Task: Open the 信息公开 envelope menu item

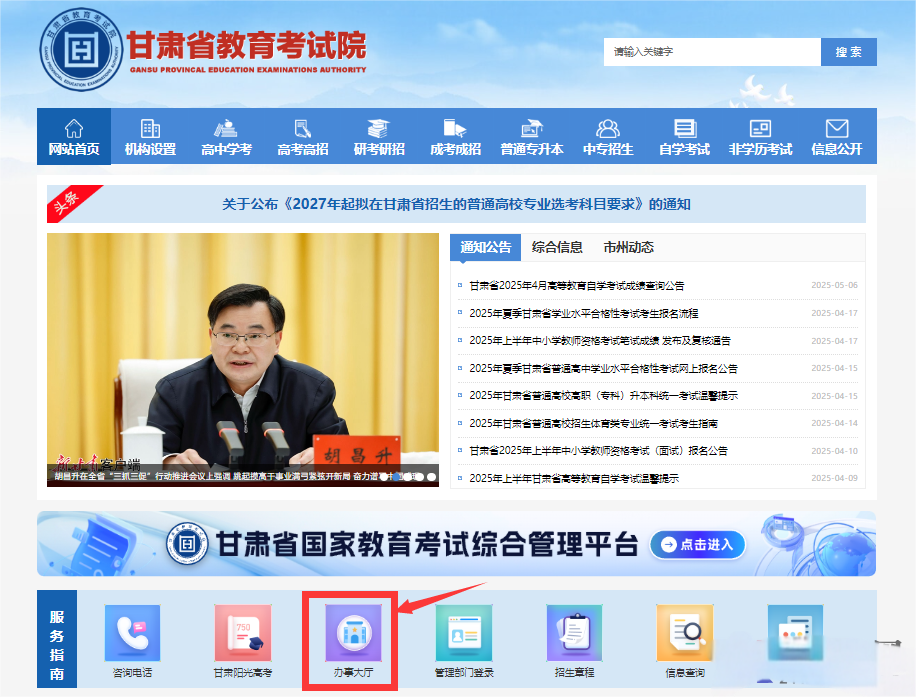Action: click(837, 137)
